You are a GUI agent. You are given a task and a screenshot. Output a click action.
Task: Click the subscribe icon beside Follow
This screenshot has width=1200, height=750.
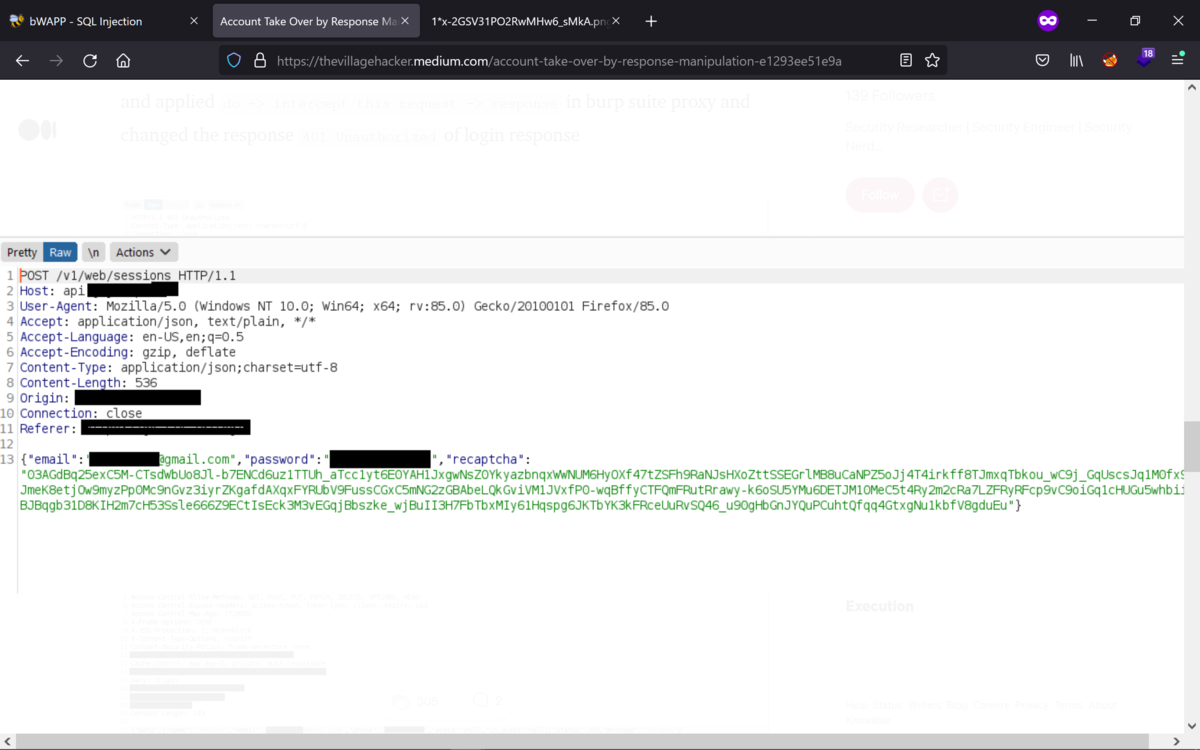tap(940, 194)
